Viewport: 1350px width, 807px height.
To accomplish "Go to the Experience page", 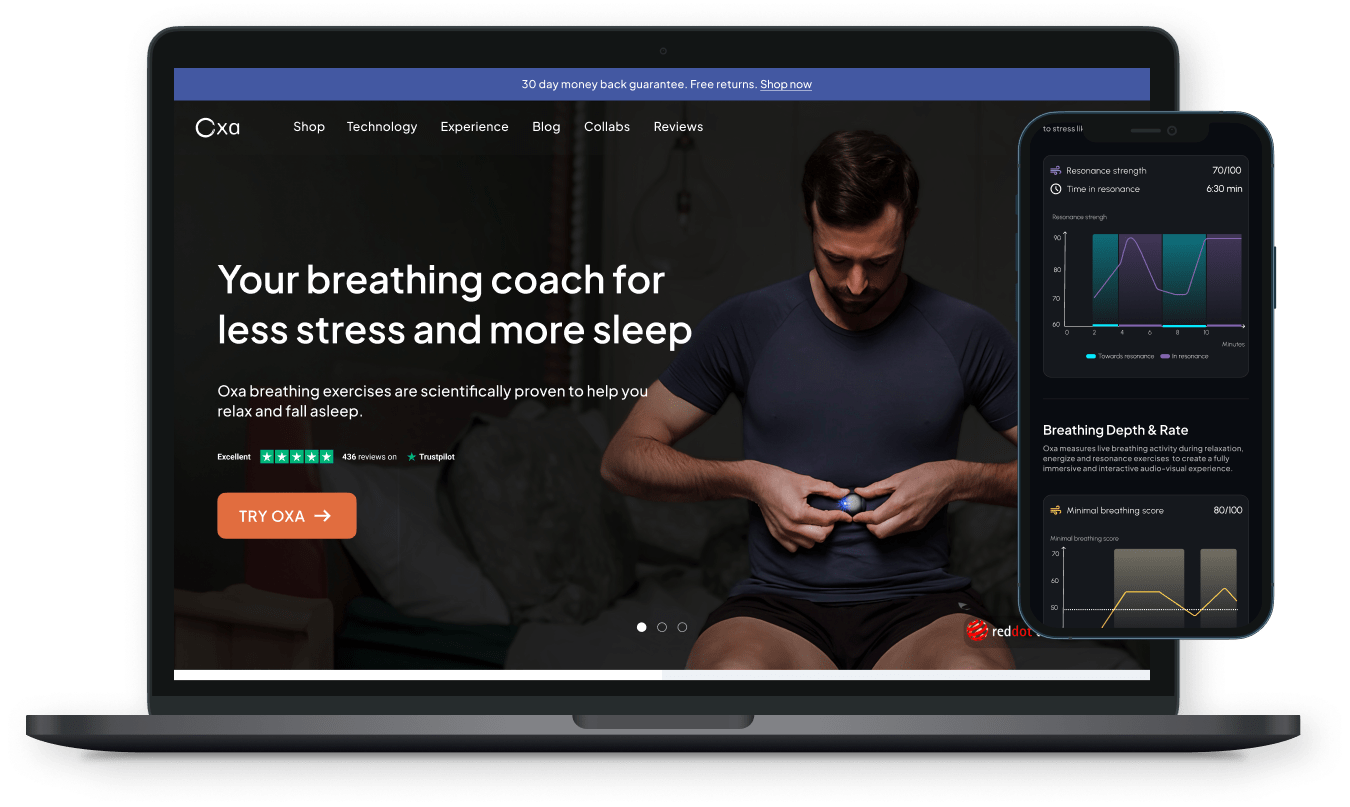I will (x=475, y=127).
